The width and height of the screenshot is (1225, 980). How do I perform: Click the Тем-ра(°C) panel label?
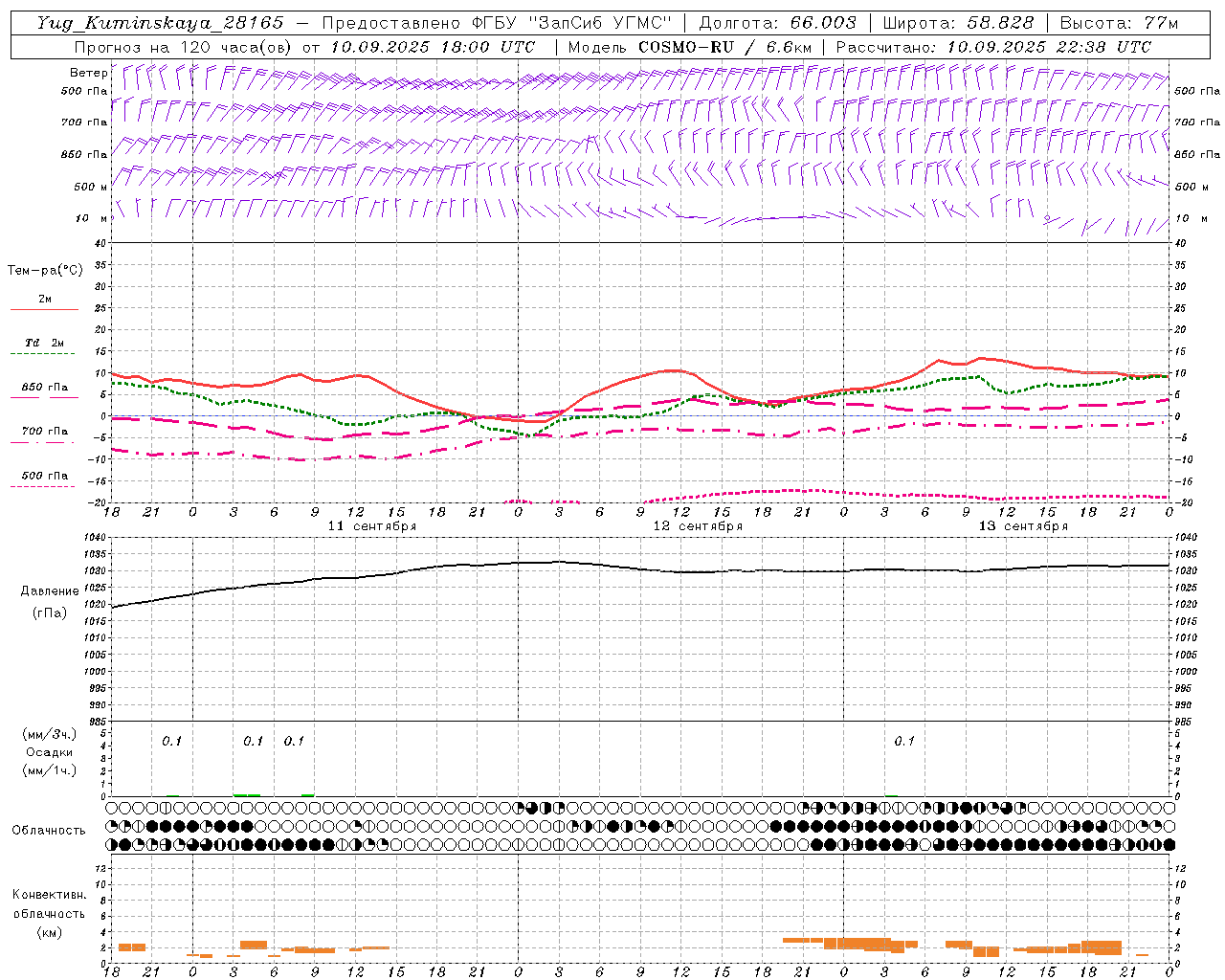point(45,271)
